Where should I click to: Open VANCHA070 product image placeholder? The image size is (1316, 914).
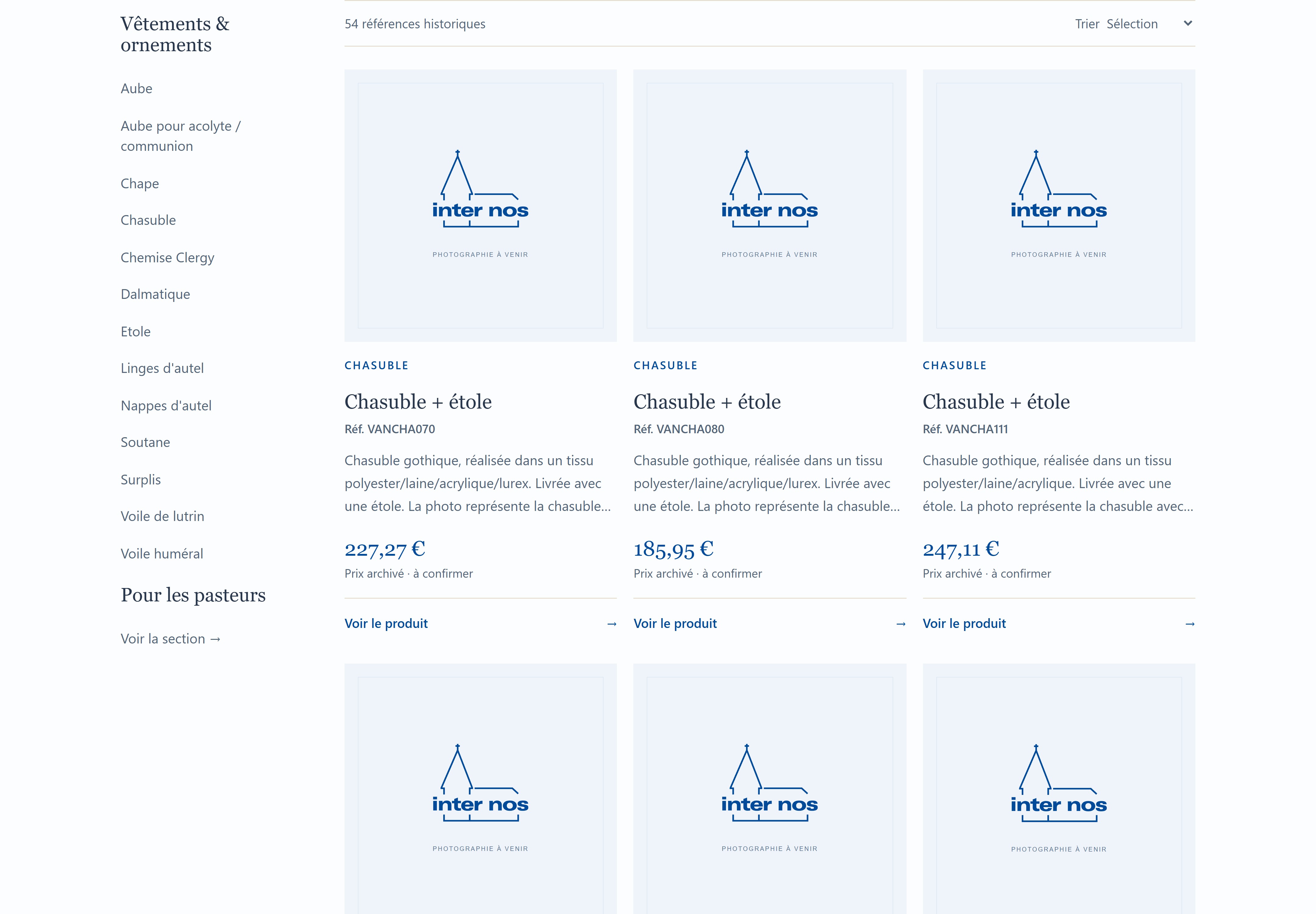pyautogui.click(x=480, y=206)
